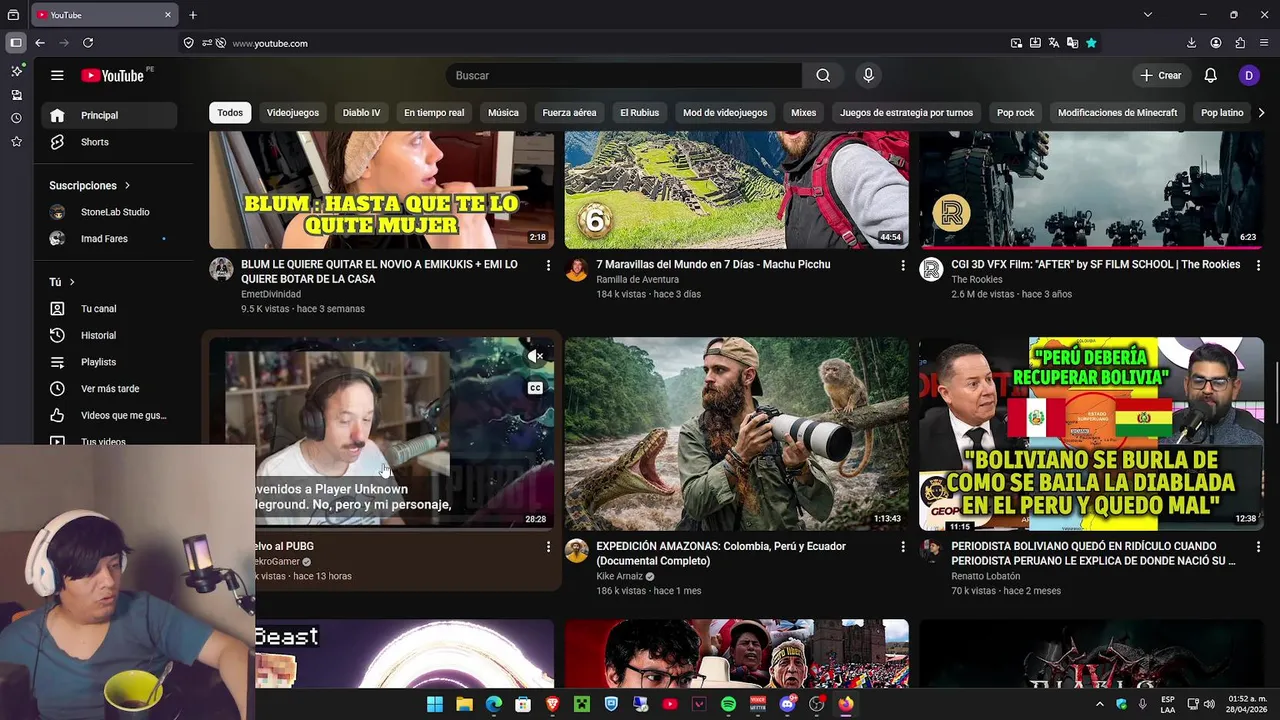Image resolution: width=1280 pixels, height=720 pixels.
Task: Select the Música filter chip
Action: pos(503,113)
